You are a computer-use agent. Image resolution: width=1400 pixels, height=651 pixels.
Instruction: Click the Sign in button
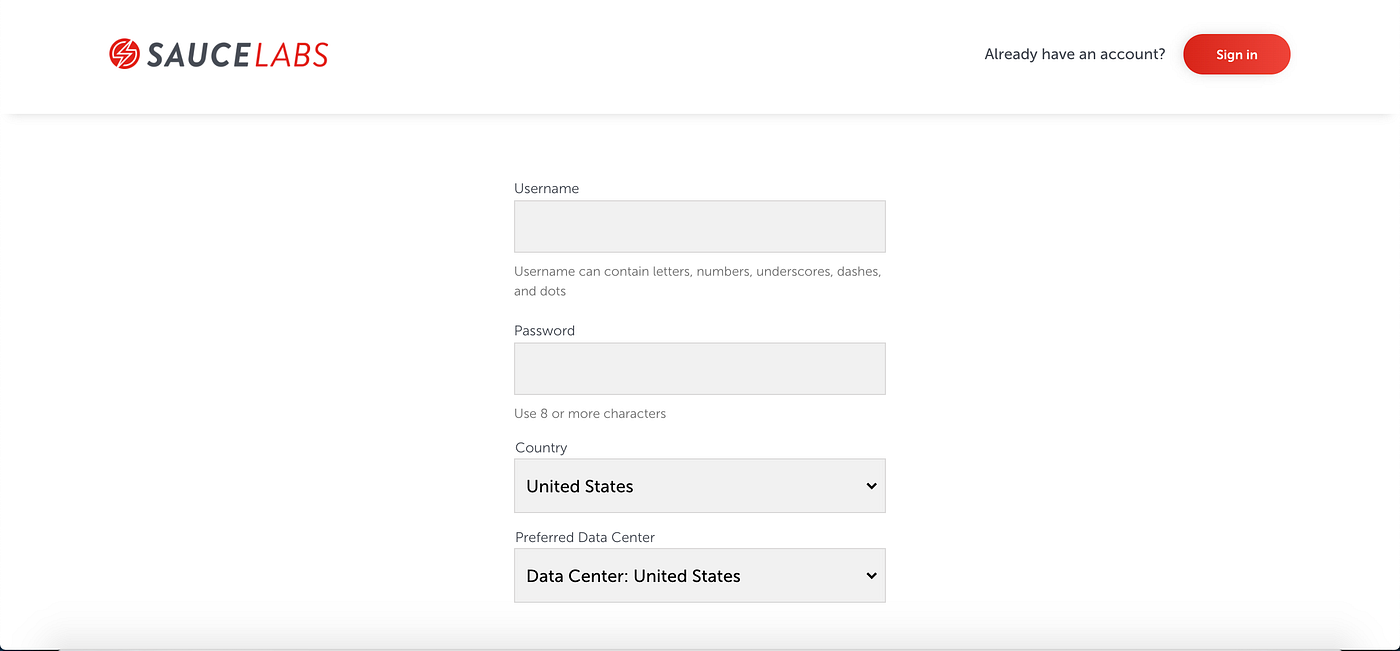(x=1236, y=54)
